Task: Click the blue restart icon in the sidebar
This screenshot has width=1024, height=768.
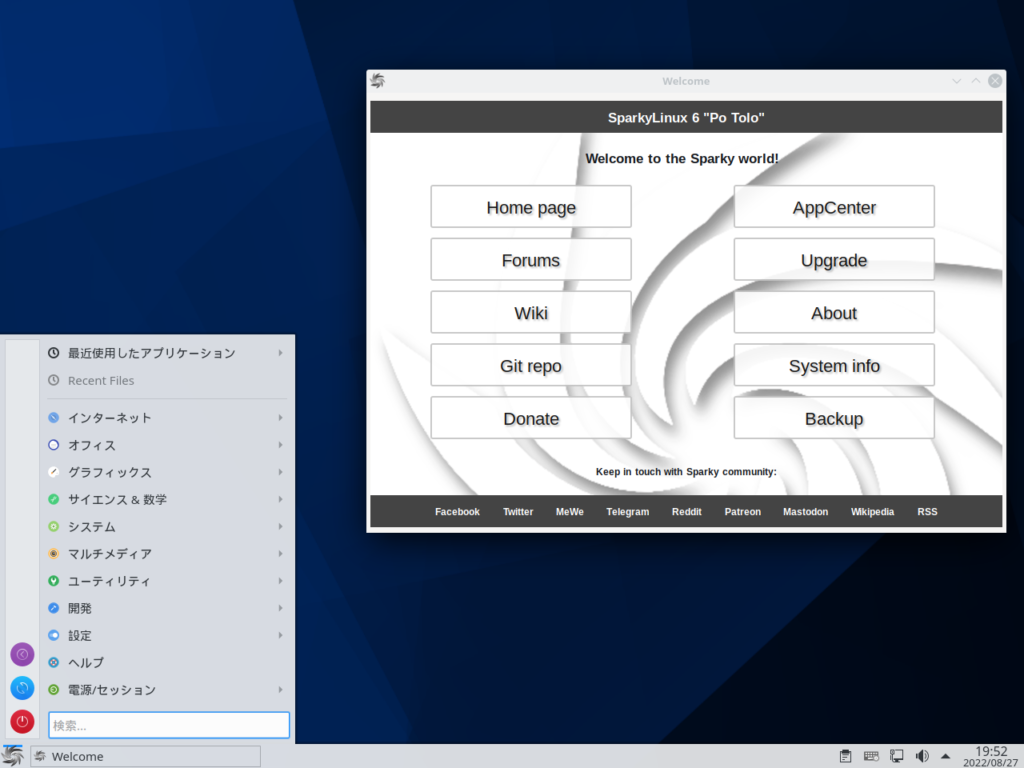Action: [21, 687]
